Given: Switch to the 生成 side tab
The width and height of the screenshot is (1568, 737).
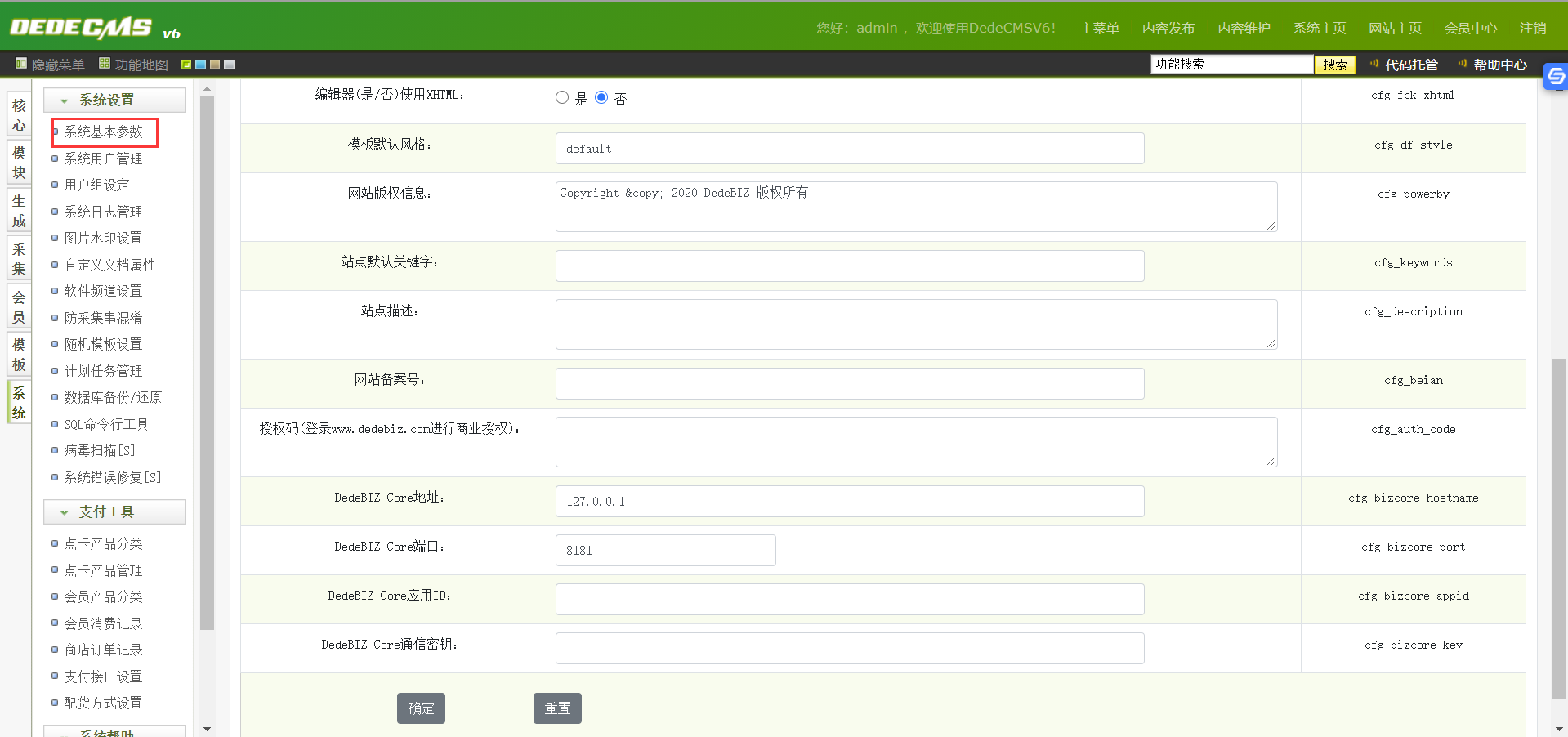Looking at the screenshot, I should [x=19, y=211].
